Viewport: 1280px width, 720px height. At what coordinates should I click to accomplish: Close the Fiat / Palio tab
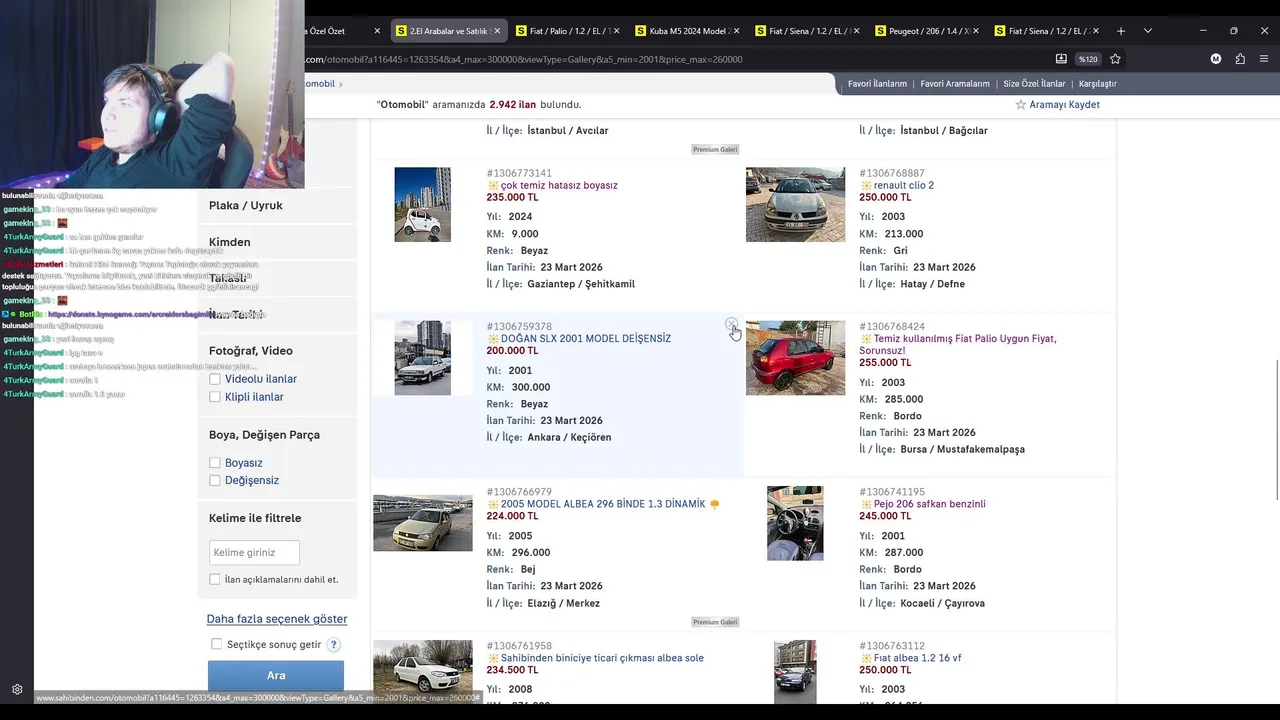pyautogui.click(x=617, y=31)
